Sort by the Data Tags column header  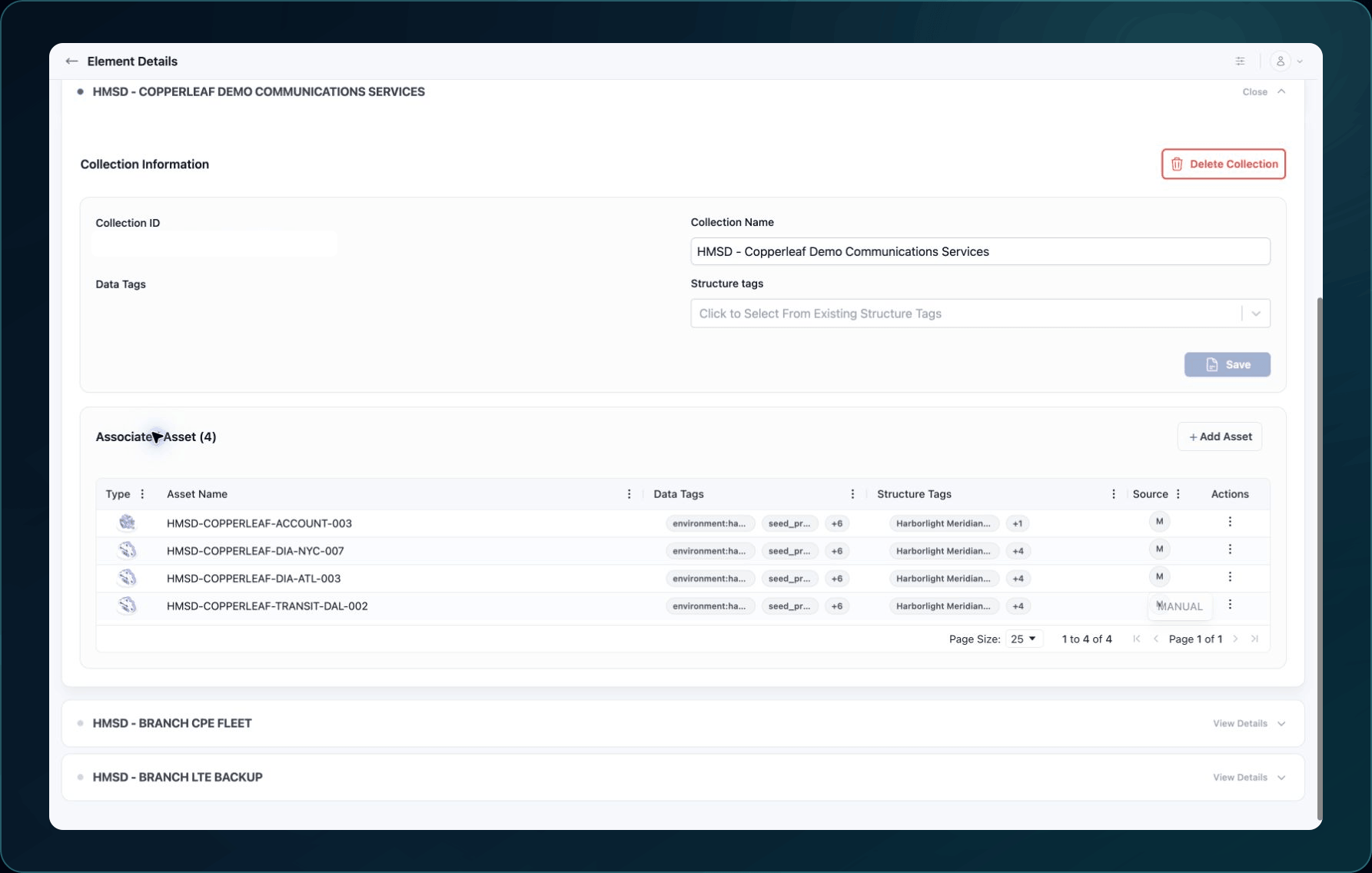[679, 494]
